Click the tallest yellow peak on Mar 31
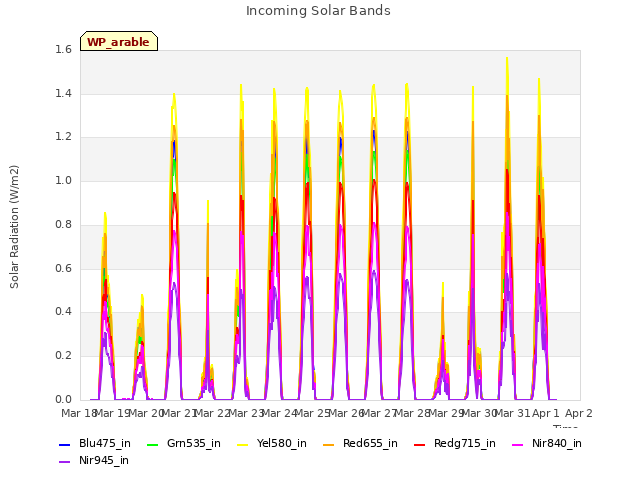The image size is (640, 480). (507, 60)
